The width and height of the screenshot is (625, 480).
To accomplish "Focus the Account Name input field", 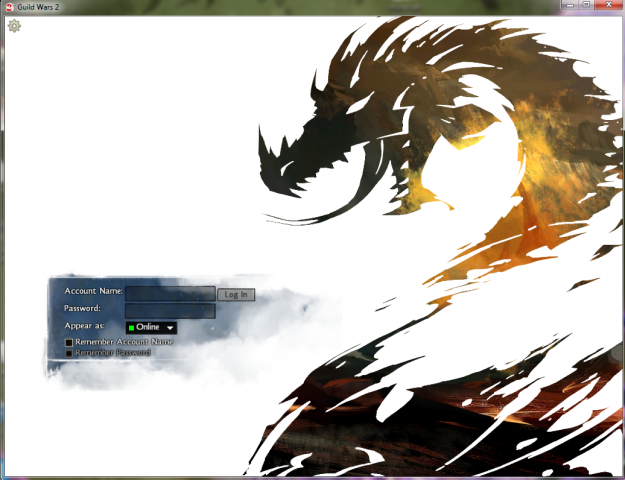I will coord(170,294).
